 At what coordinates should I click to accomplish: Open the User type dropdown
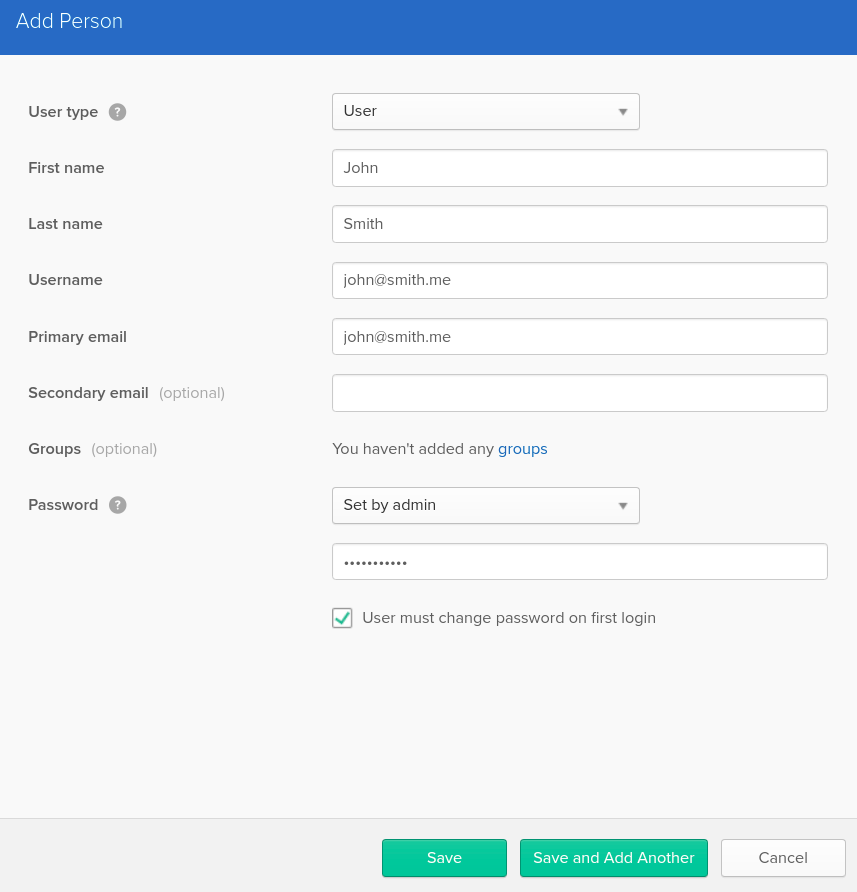point(485,112)
